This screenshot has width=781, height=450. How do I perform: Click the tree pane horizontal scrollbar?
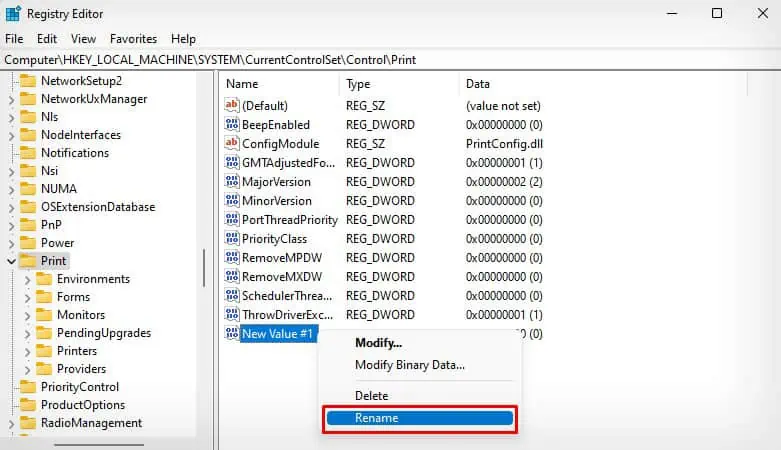click(x=99, y=445)
